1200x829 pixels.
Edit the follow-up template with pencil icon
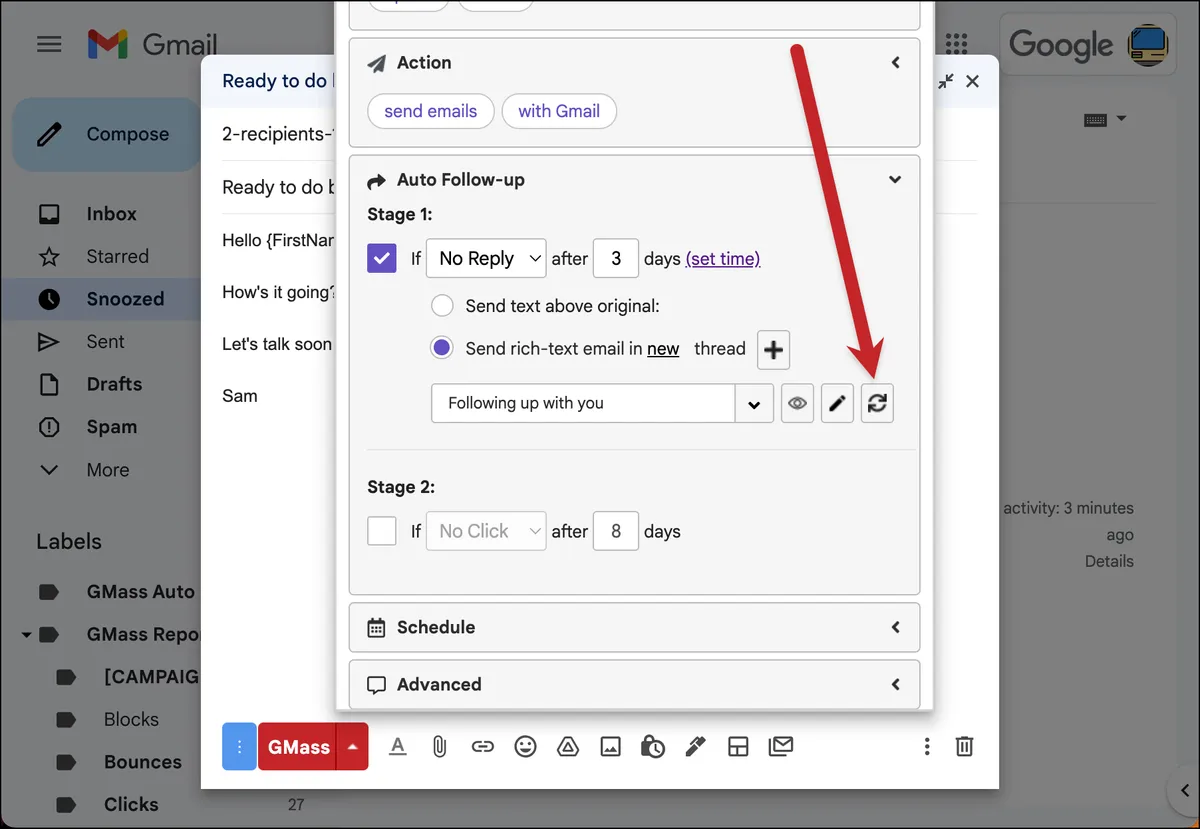(x=837, y=404)
